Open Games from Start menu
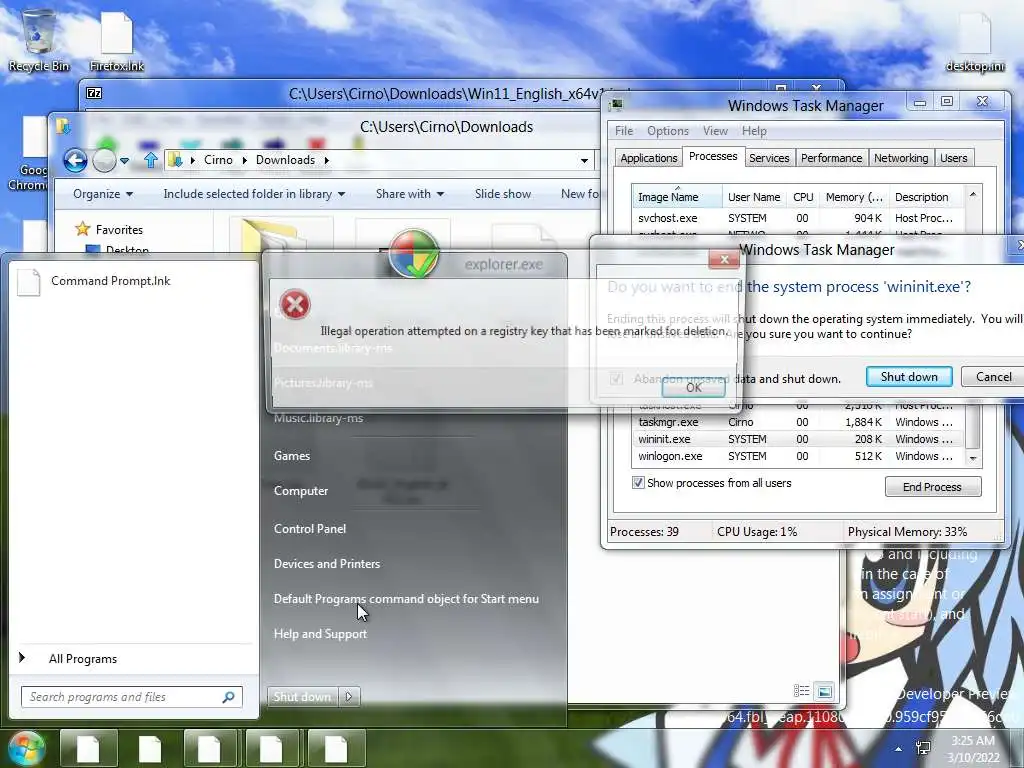The image size is (1024, 768). 292,456
